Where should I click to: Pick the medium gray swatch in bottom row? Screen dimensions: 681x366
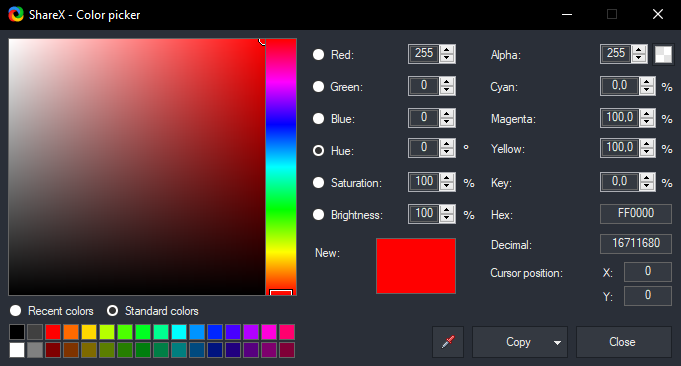pos(35,350)
